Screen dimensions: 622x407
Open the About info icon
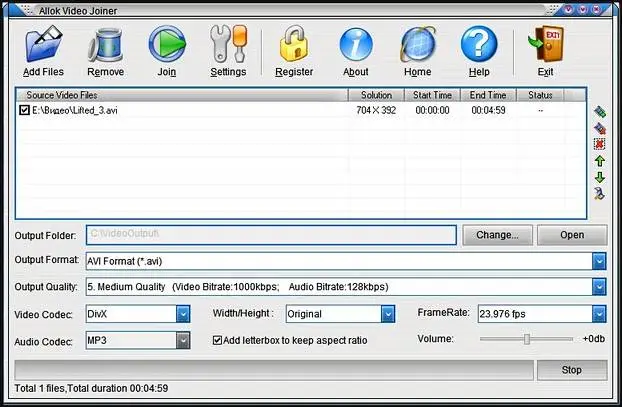pos(356,44)
